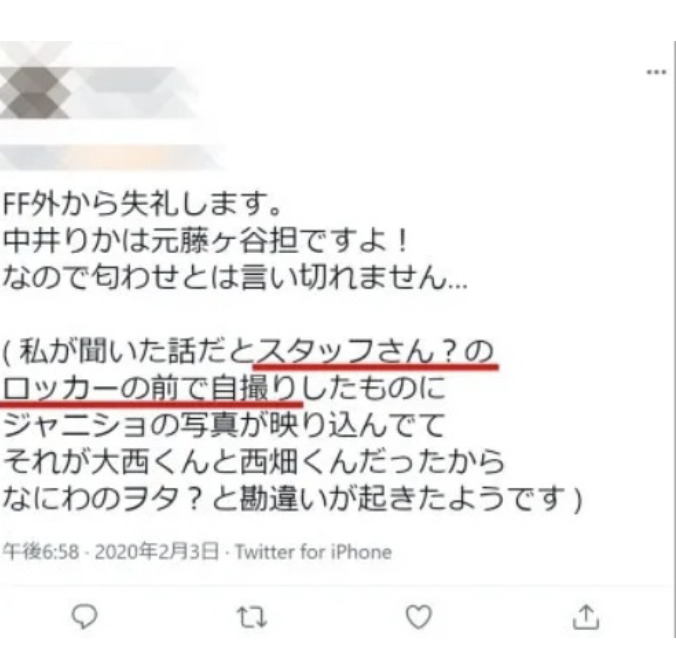The width and height of the screenshot is (676, 652).
Task: Click the 午後6:58 timestamp
Action: click(x=41, y=552)
